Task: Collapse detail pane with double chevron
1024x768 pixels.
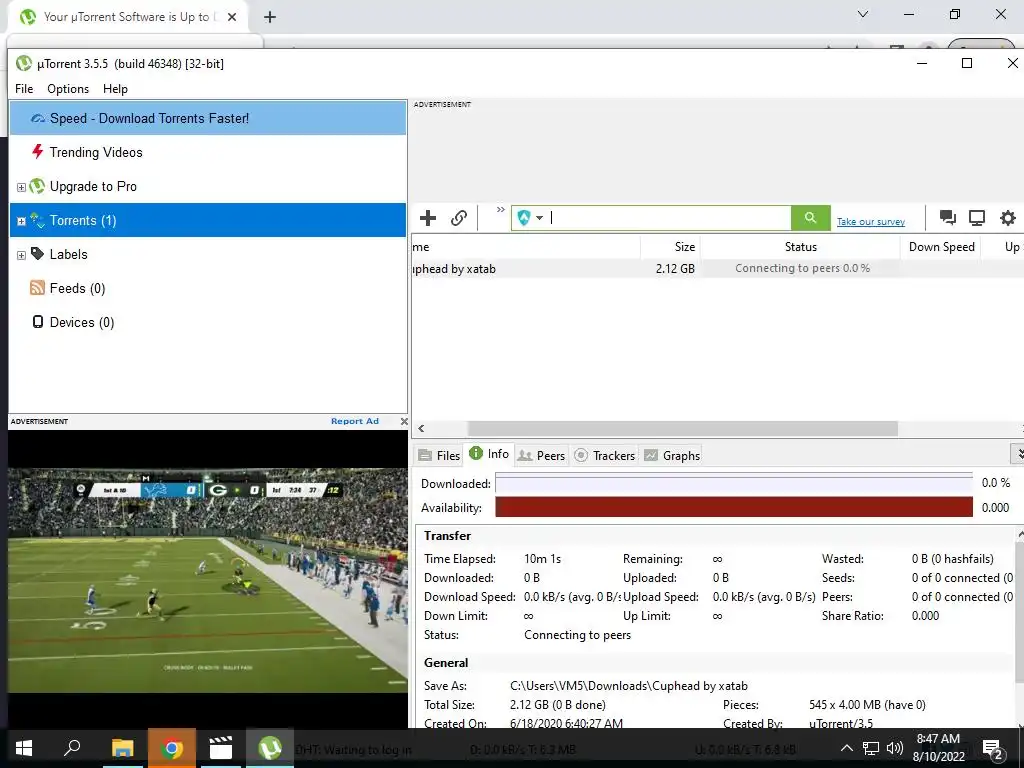Action: (1017, 454)
